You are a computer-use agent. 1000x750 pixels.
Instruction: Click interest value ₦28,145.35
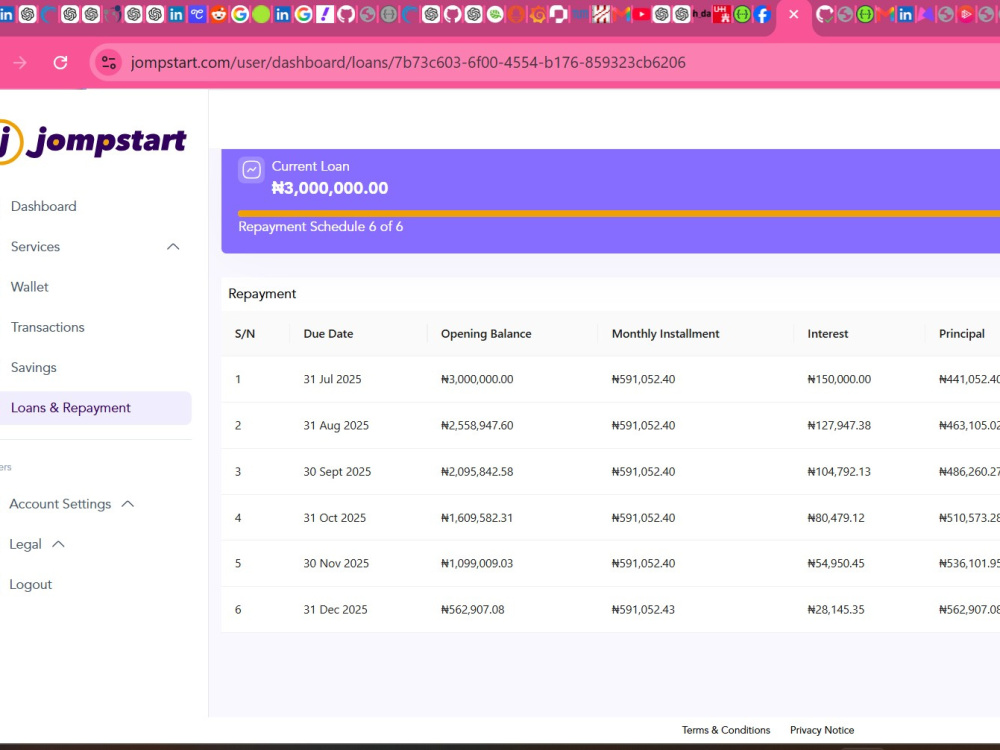pyautogui.click(x=836, y=610)
